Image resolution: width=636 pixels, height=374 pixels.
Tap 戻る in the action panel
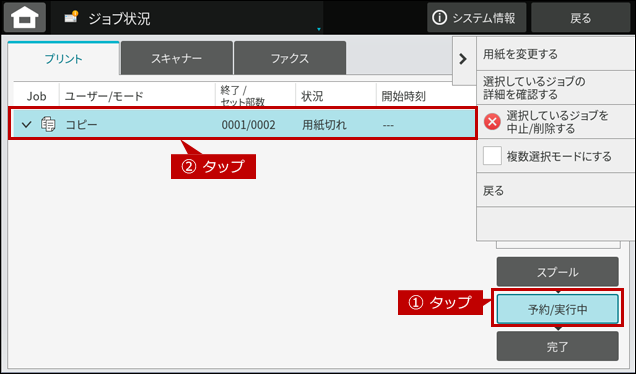[x=556, y=190]
